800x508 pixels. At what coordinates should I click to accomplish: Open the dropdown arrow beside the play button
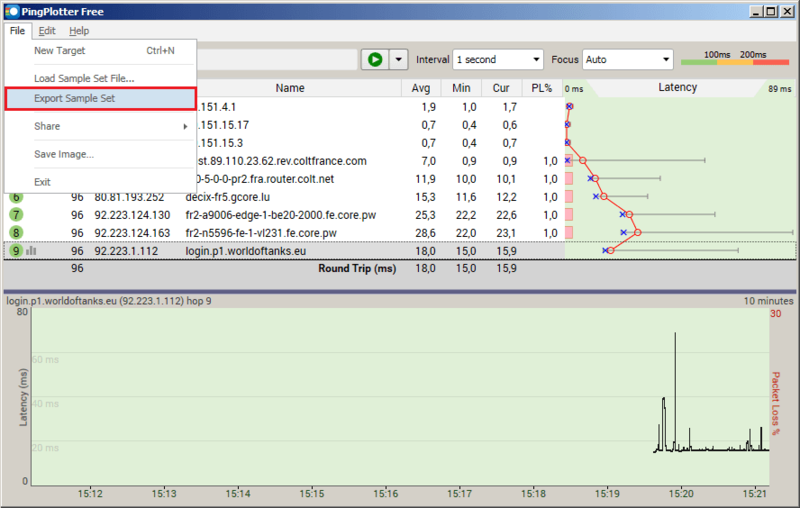point(400,60)
